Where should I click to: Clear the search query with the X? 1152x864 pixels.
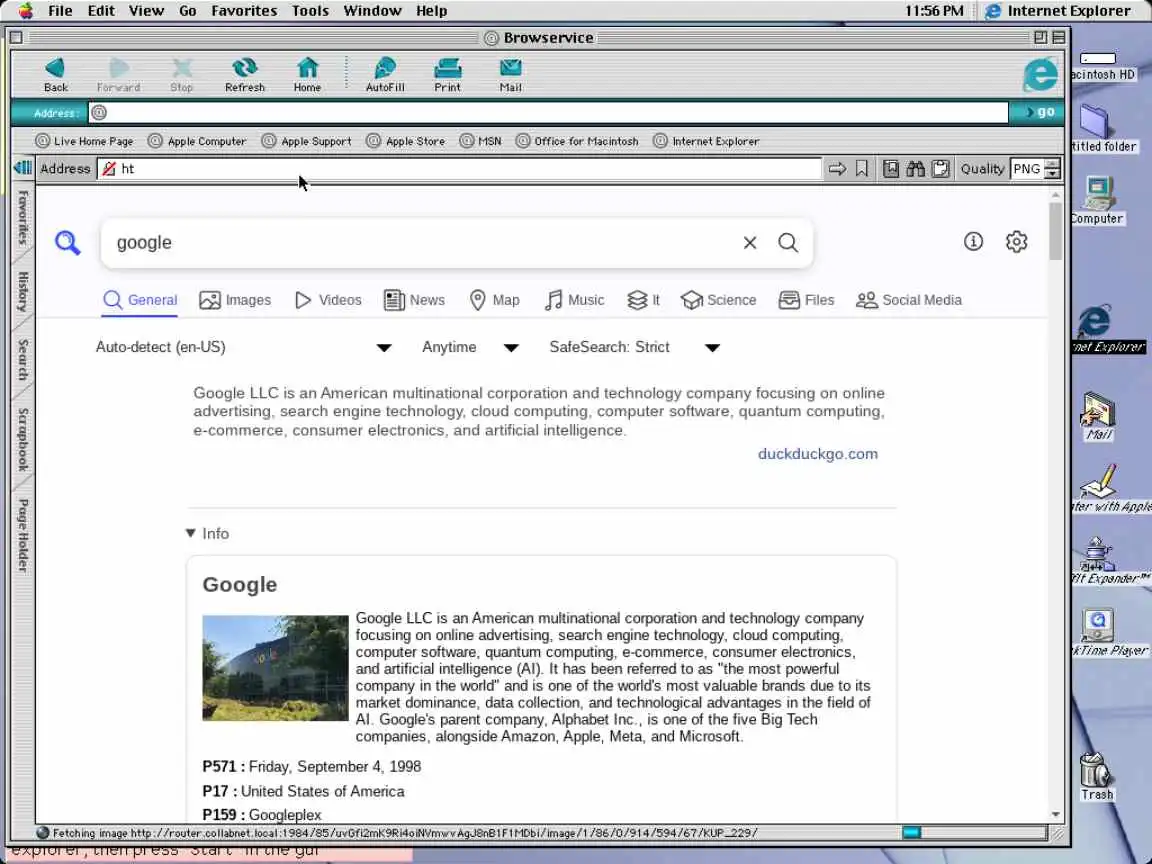click(749, 242)
